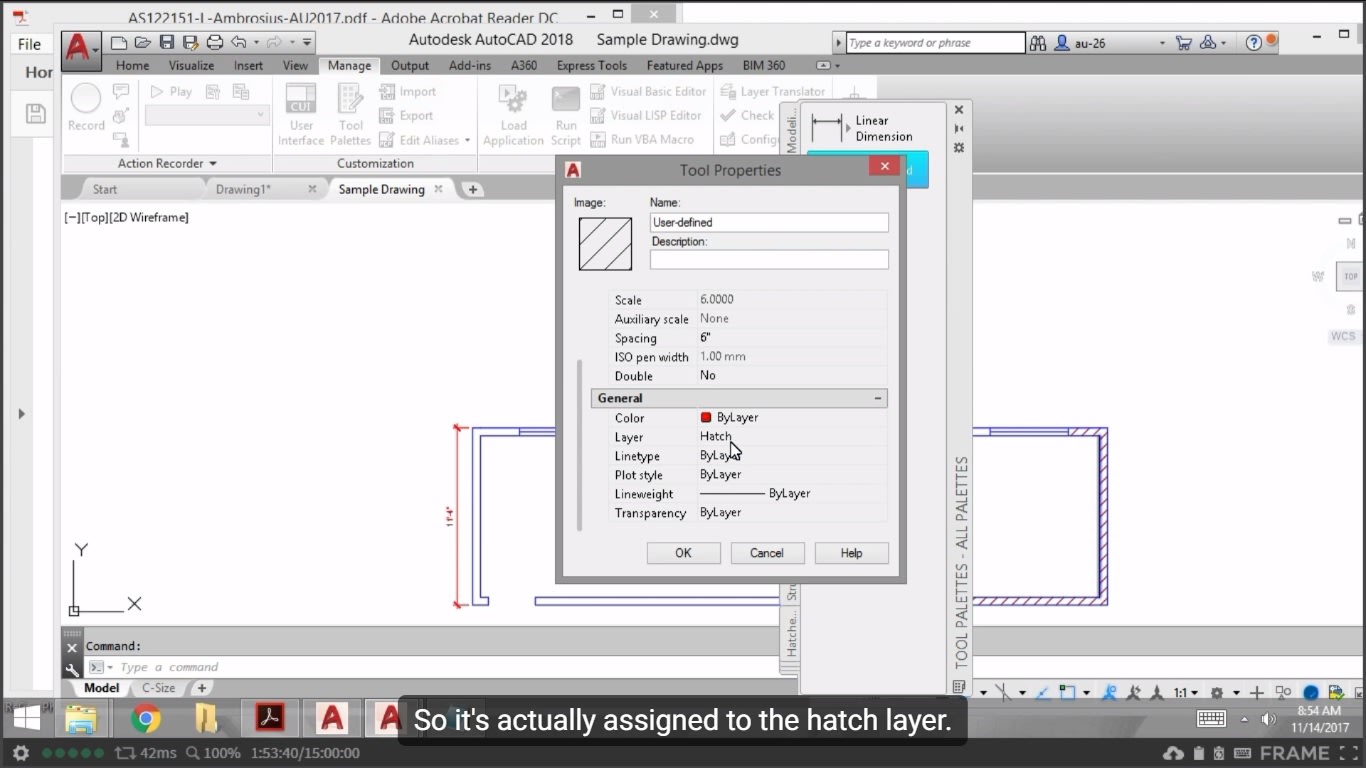
Task: Click the Help button in Tool Properties
Action: coord(851,552)
